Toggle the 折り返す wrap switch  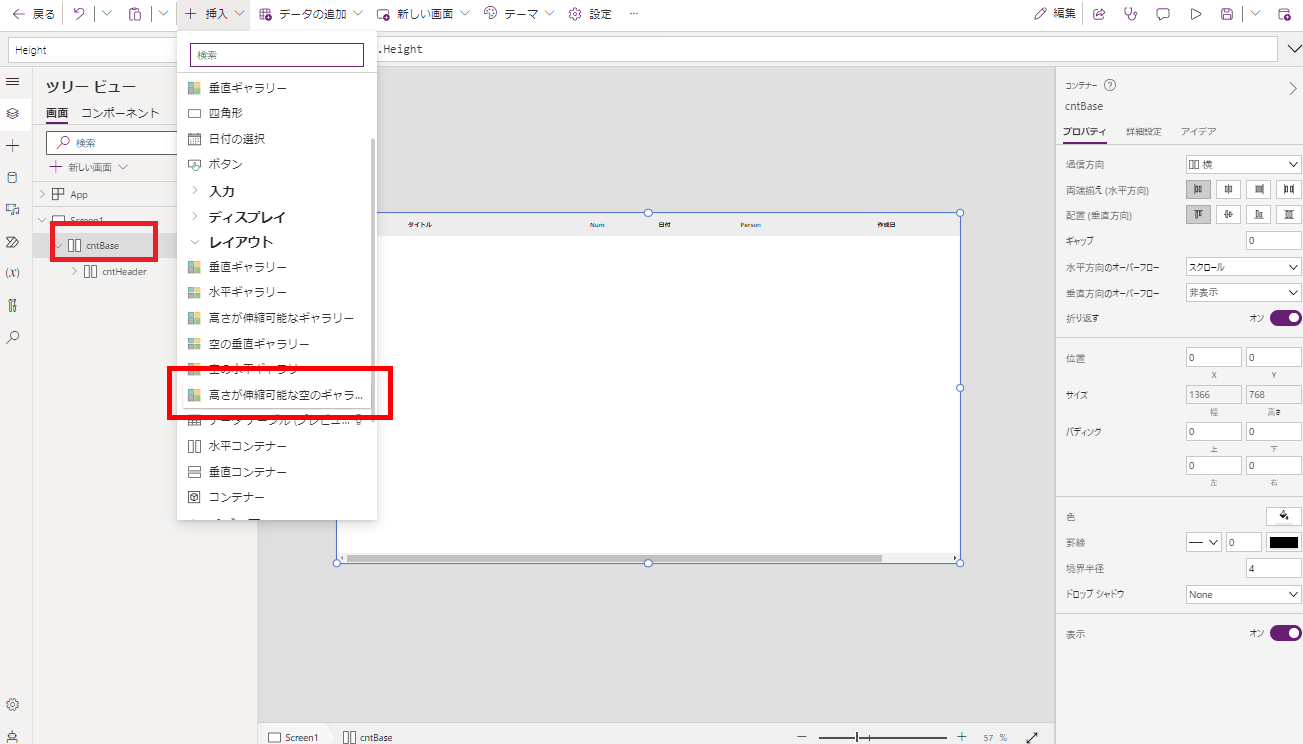[x=1286, y=318]
